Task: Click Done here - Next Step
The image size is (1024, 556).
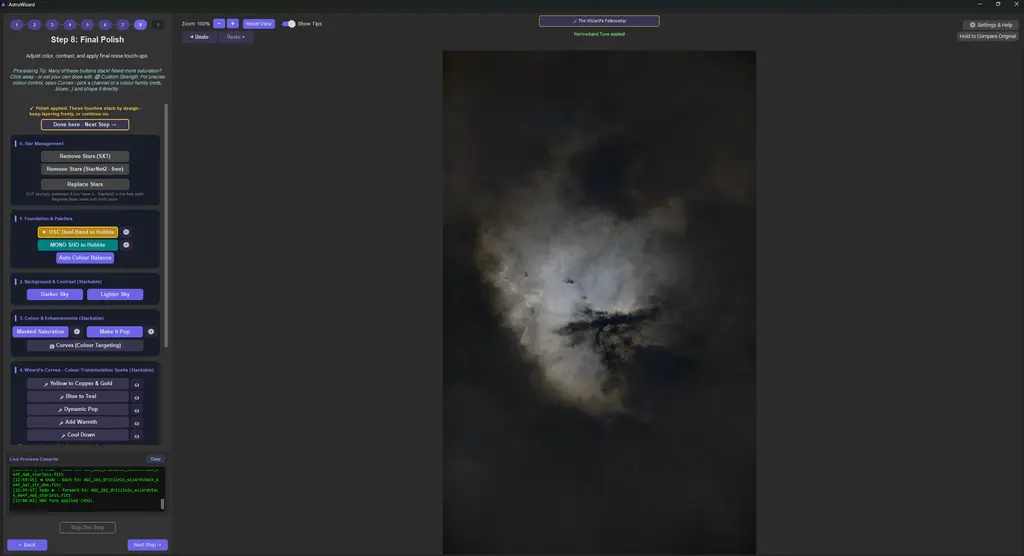Action: (85, 125)
